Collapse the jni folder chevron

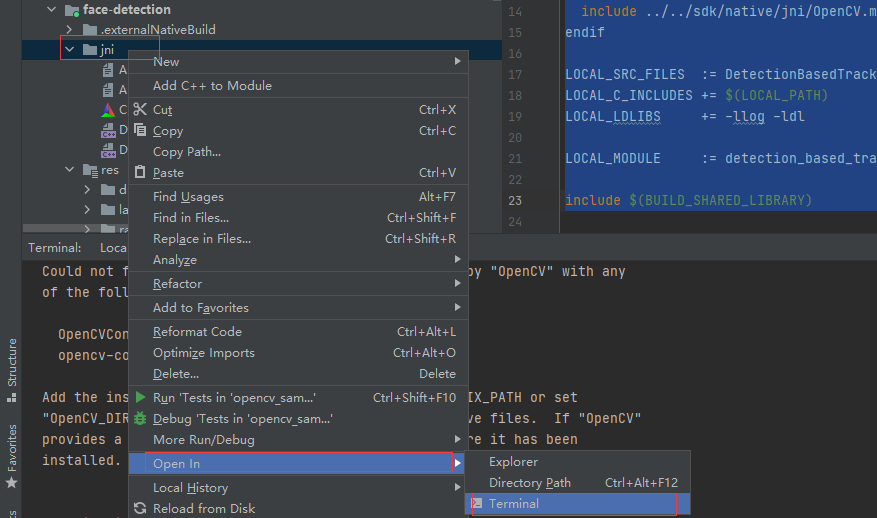click(70, 50)
